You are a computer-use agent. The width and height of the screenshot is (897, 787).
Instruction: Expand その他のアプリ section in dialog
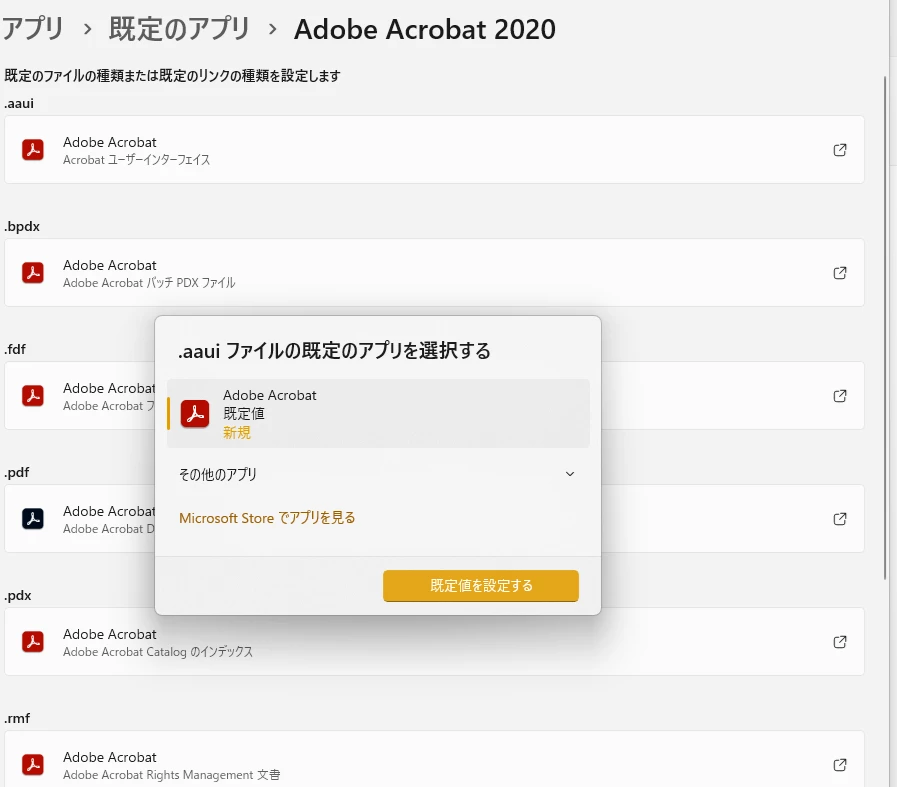click(378, 474)
